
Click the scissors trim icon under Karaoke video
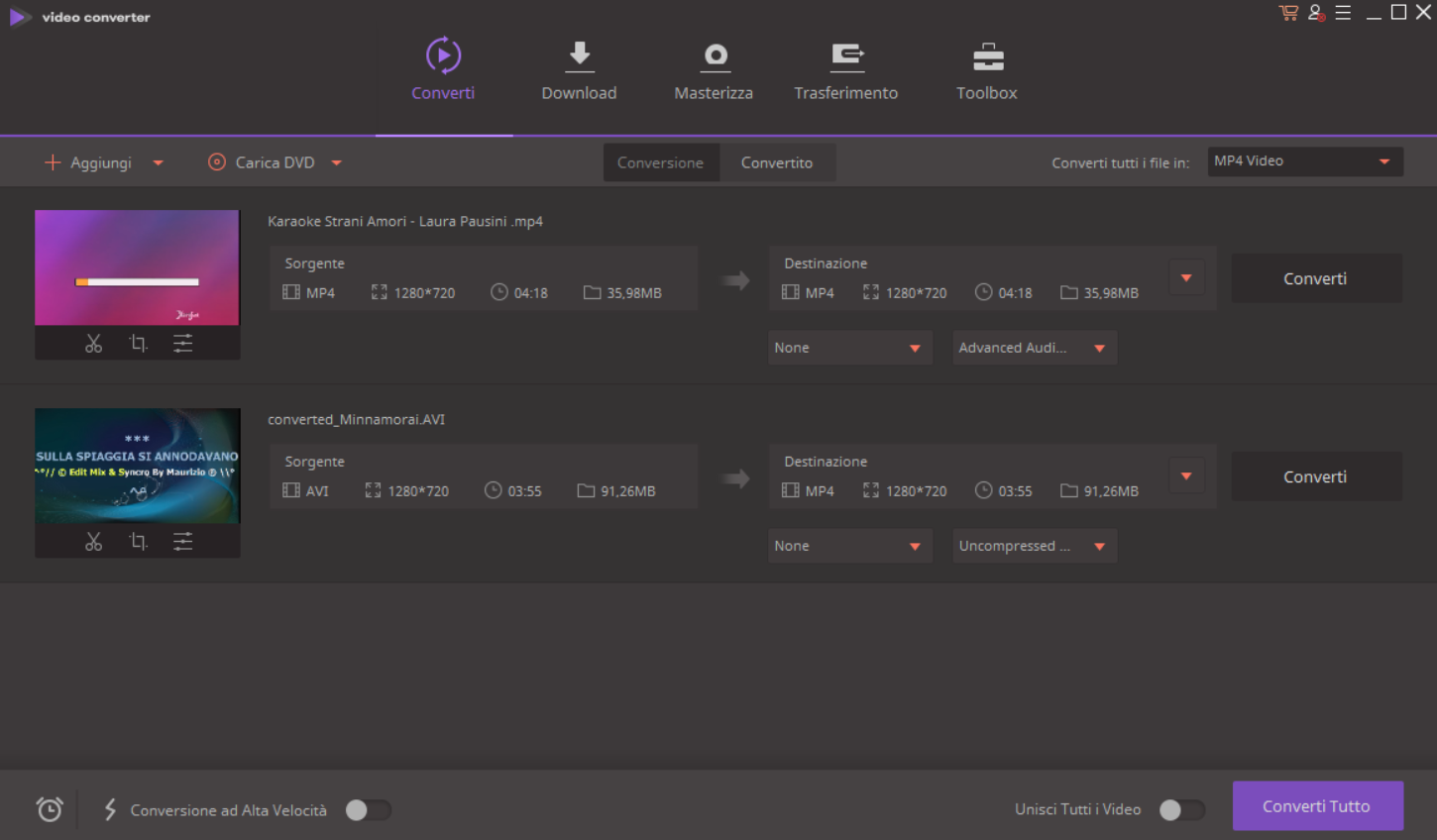point(93,344)
